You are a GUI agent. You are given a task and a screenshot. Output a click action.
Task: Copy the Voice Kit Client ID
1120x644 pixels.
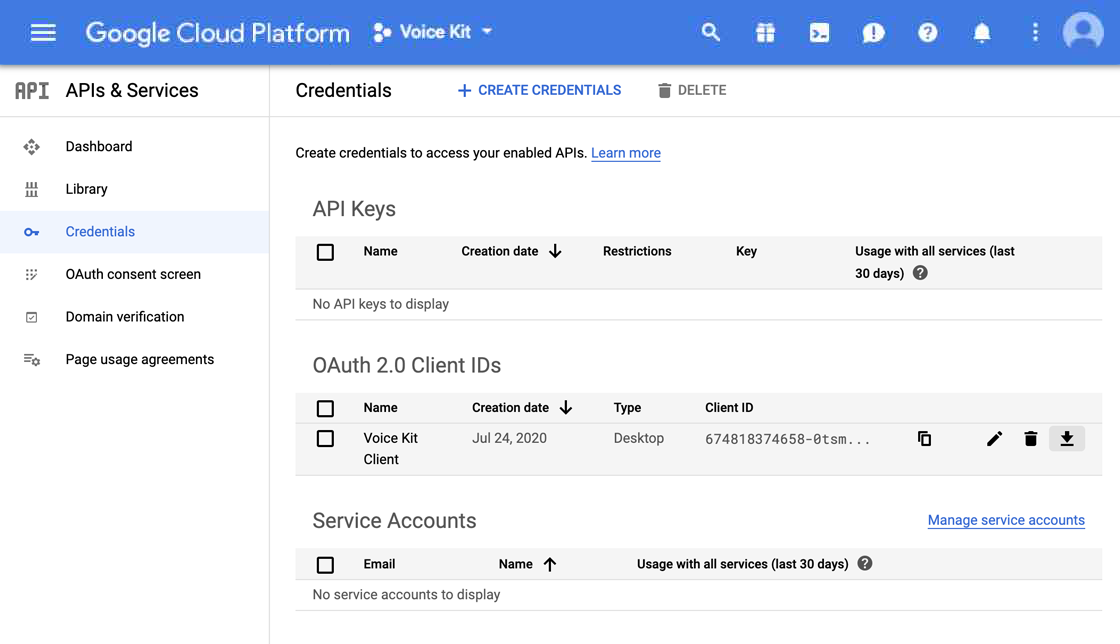tap(924, 438)
